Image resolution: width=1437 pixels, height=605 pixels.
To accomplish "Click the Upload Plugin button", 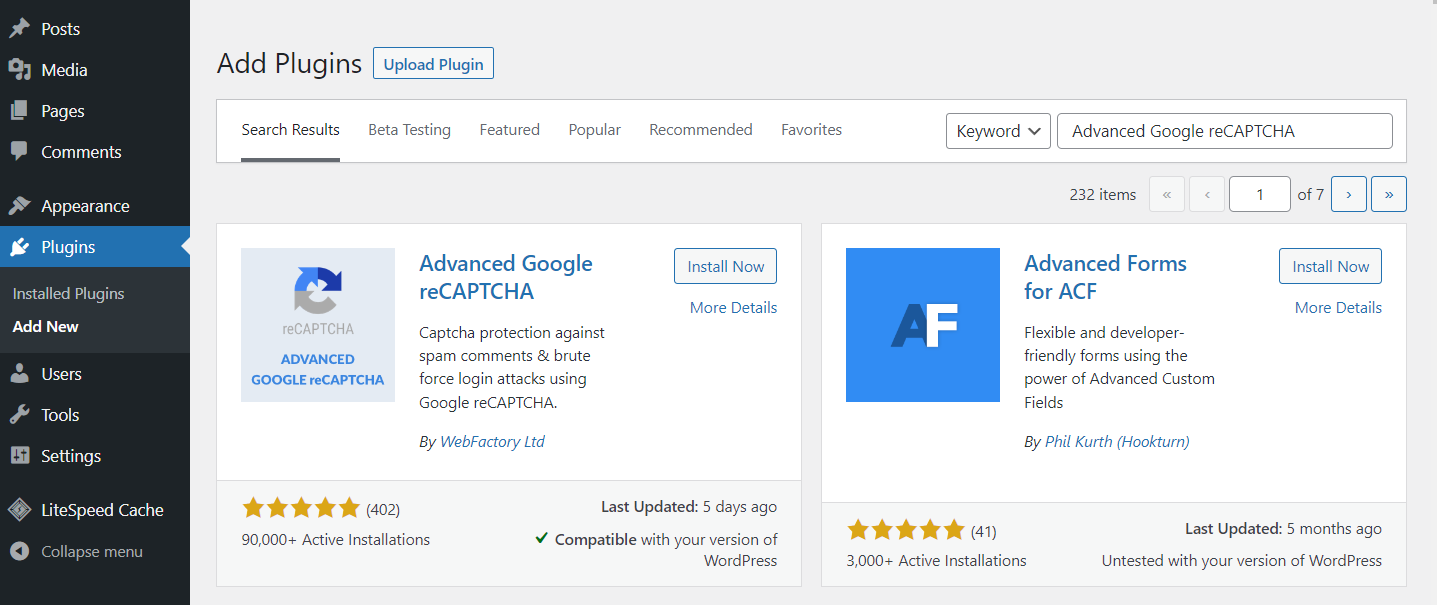I will click(433, 64).
